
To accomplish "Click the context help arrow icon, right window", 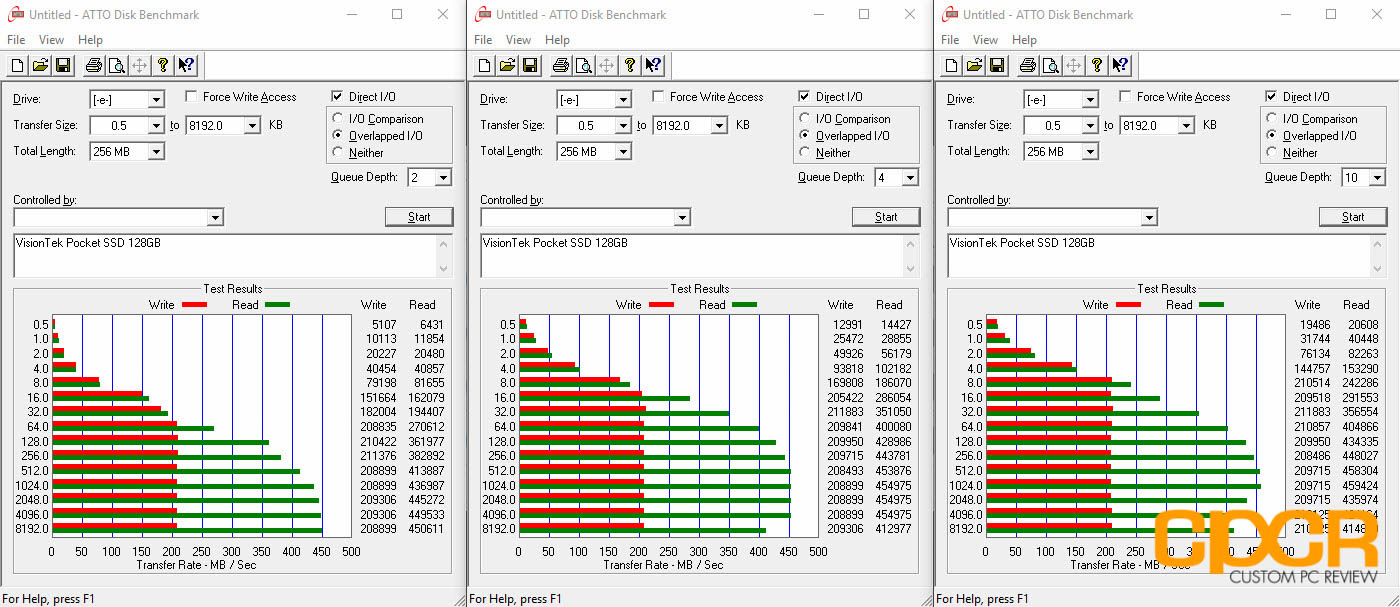I will coord(1120,66).
